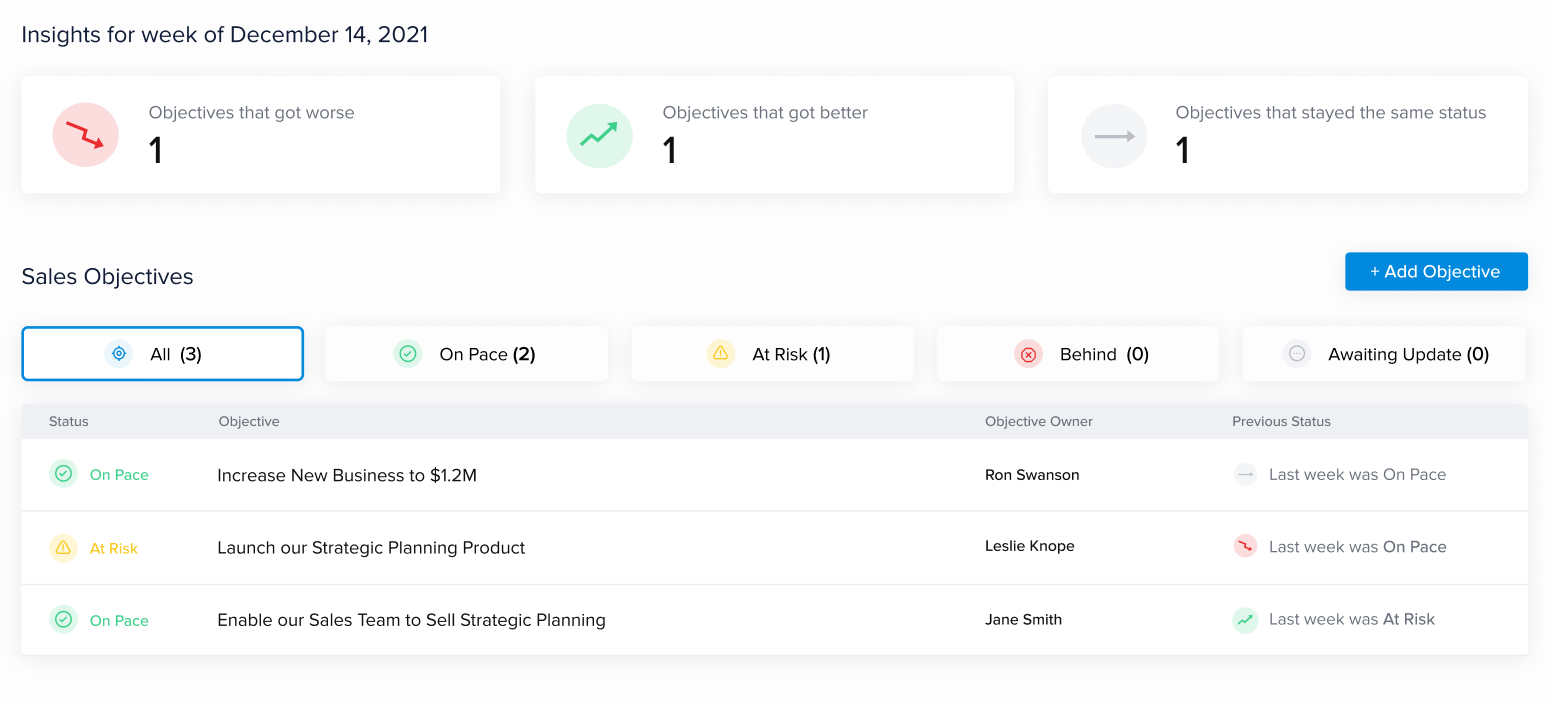Click green trend icon next to Last week was At Risk
The image size is (1552, 704).
1245,620
